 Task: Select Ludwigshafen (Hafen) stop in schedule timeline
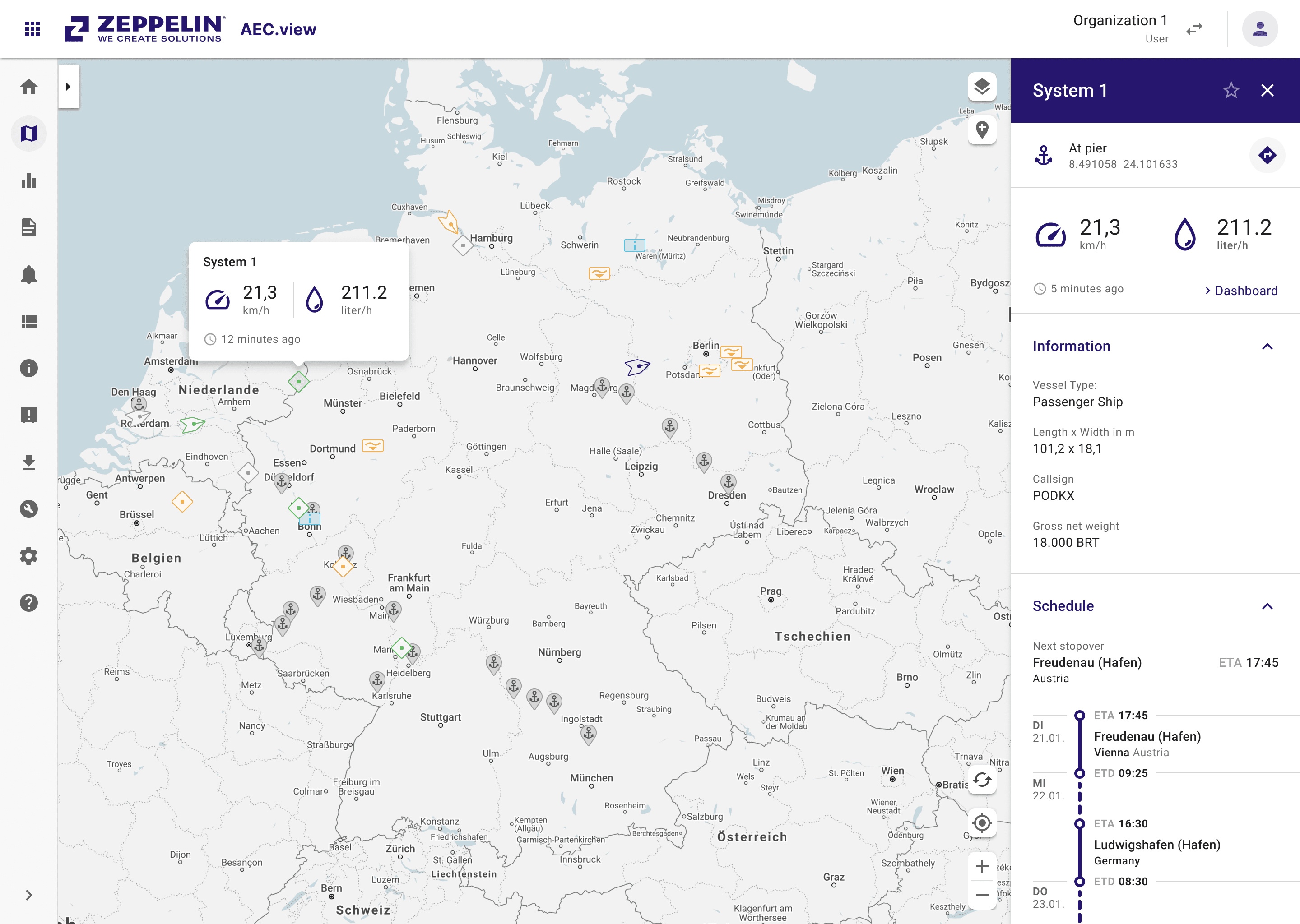pos(1157,845)
